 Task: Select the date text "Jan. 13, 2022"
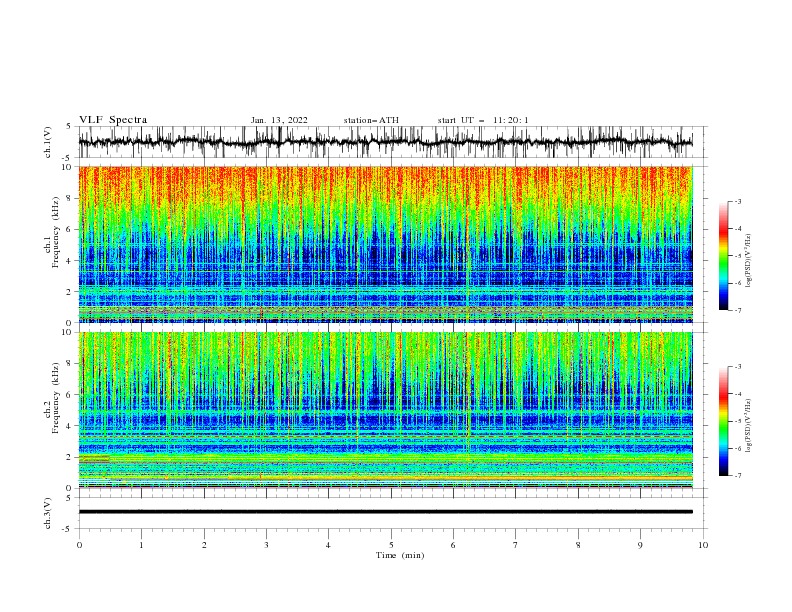pyautogui.click(x=279, y=120)
